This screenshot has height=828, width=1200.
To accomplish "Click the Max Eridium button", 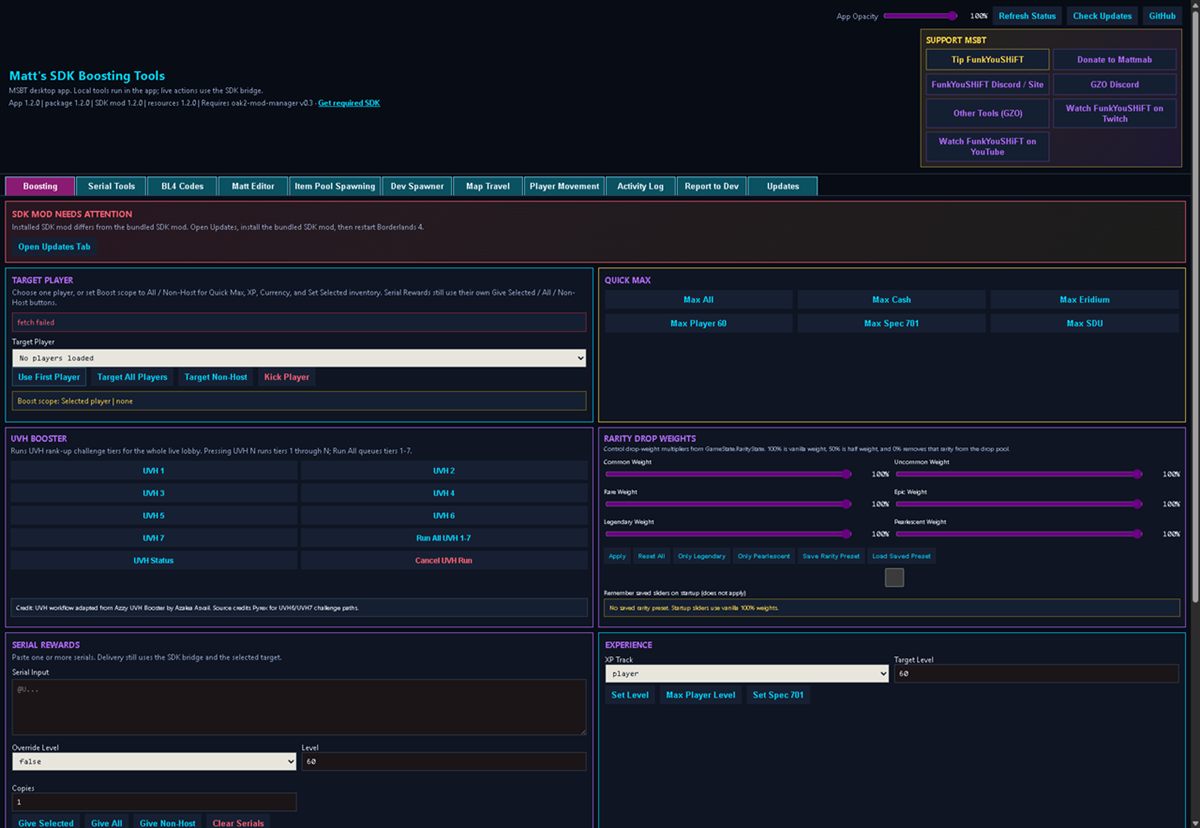I will 1084,300.
